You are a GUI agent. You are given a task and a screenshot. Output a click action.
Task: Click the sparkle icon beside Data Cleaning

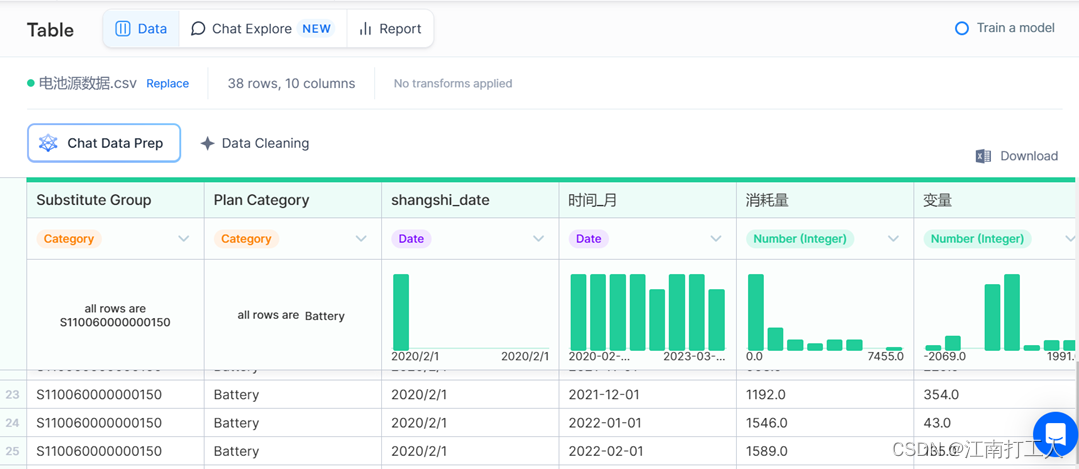207,143
